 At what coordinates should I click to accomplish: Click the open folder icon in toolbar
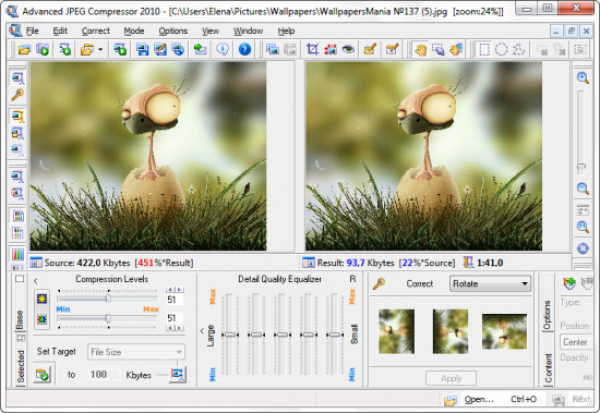[24, 49]
